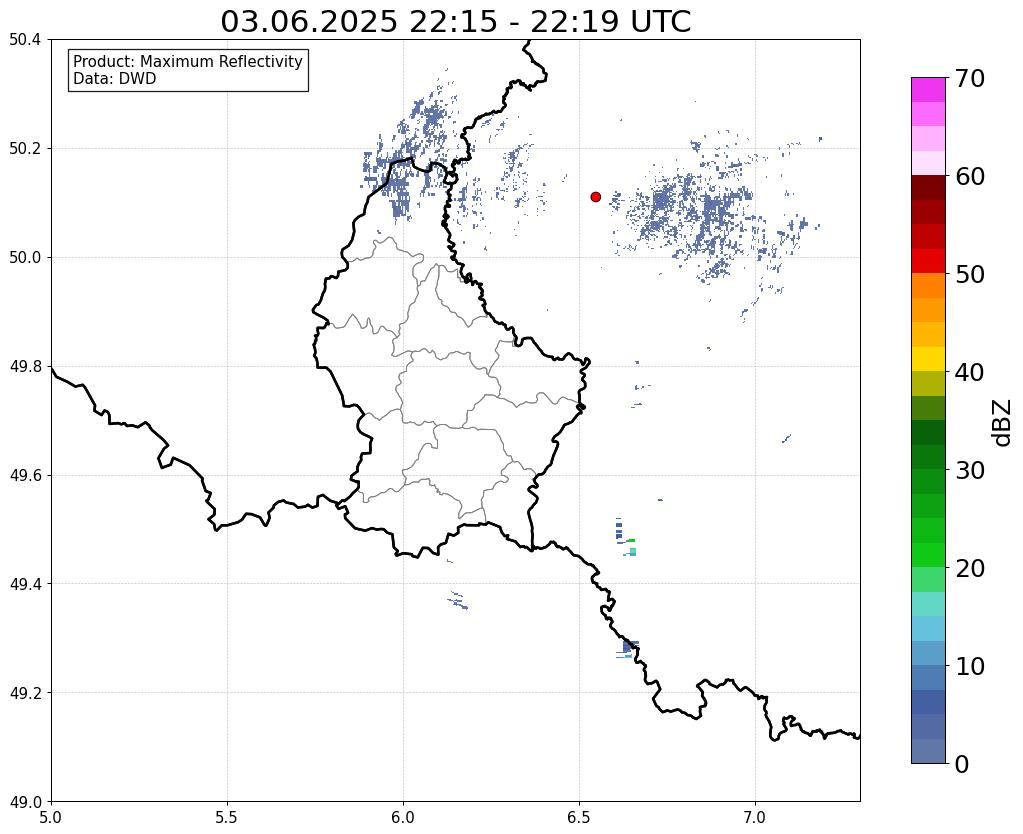The height and width of the screenshot is (834, 1023).
Task: Select the 40 tick label on colorbar
Action: 970,372
